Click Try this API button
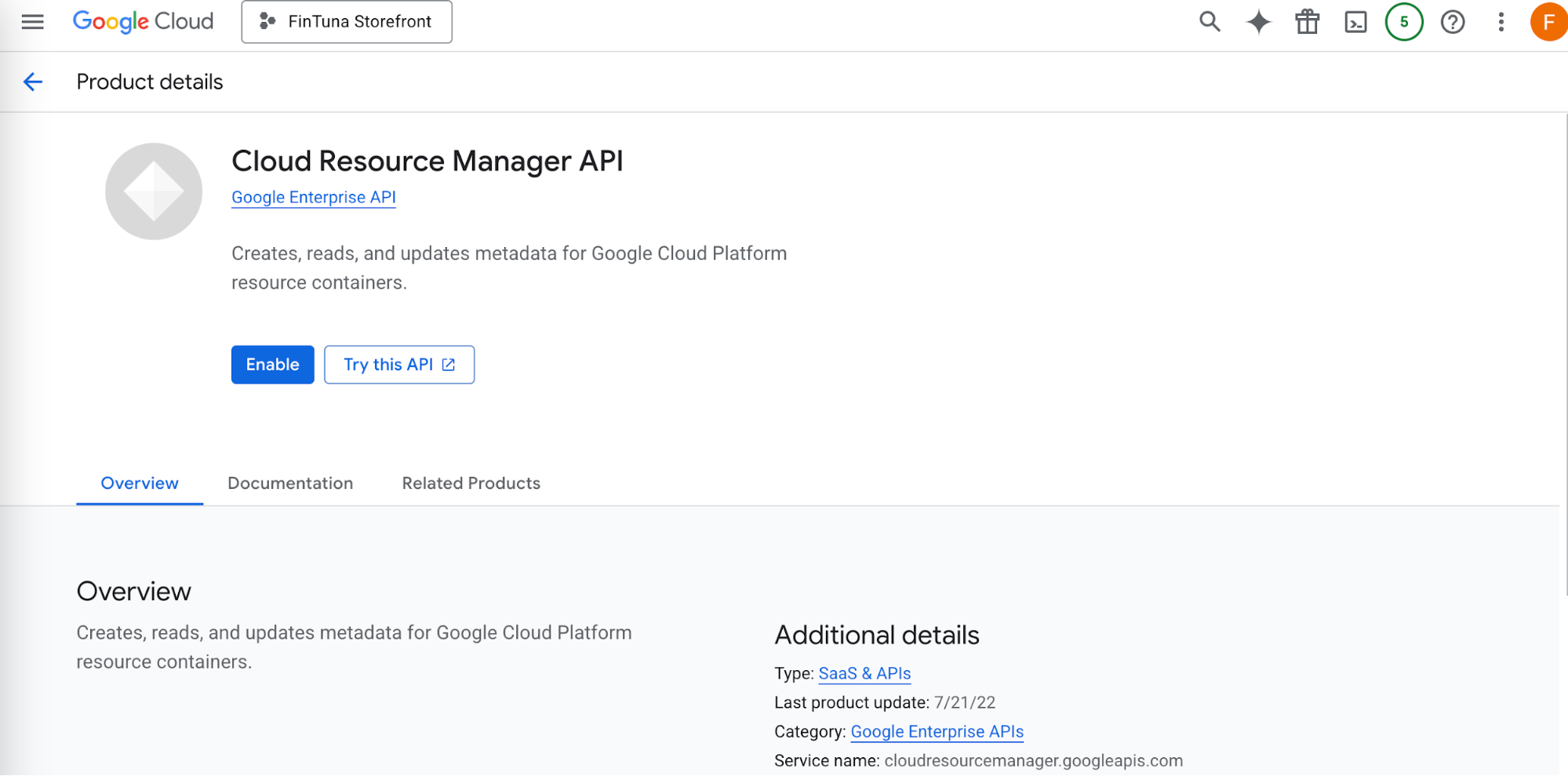Screen dimensions: 1568x776 pos(399,365)
